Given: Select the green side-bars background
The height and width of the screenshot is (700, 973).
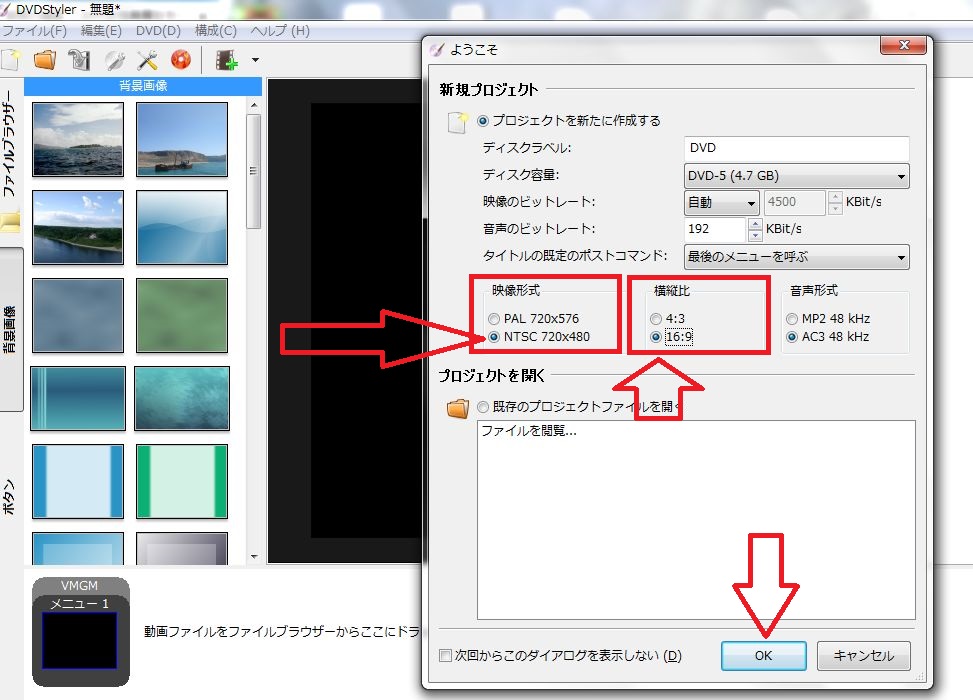Looking at the screenshot, I should (182, 481).
